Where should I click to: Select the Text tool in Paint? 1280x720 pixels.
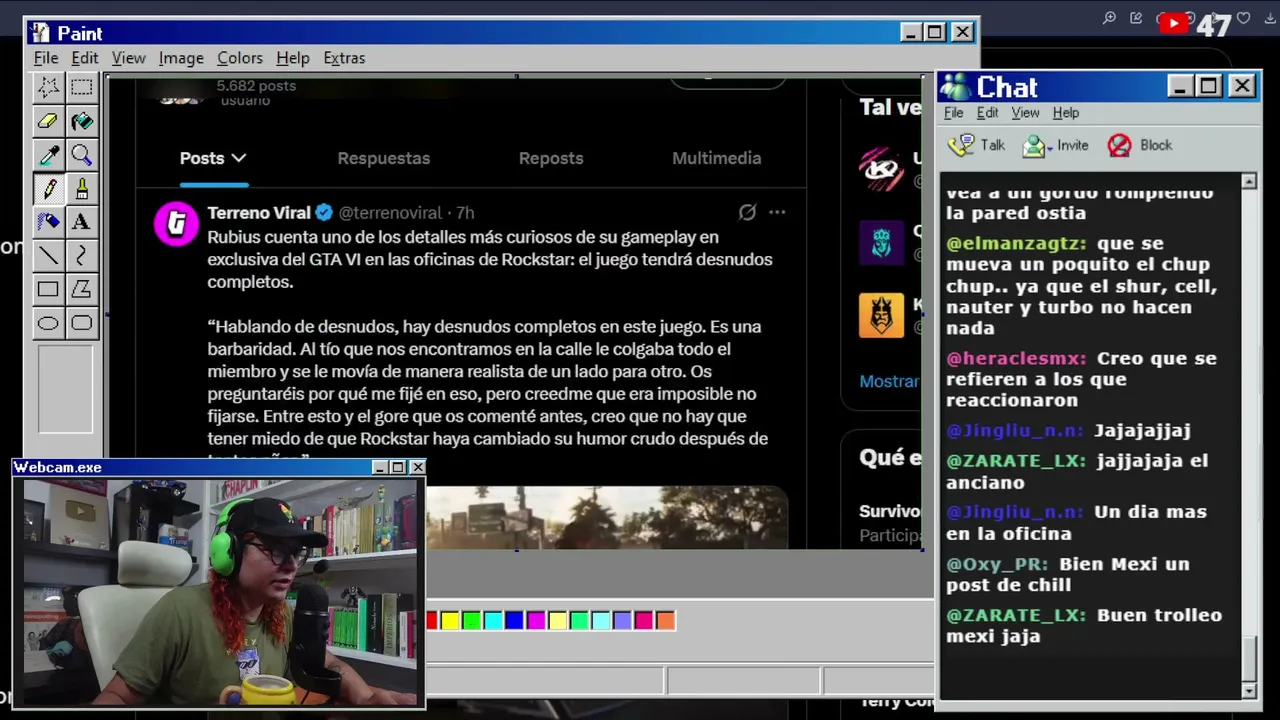82,222
